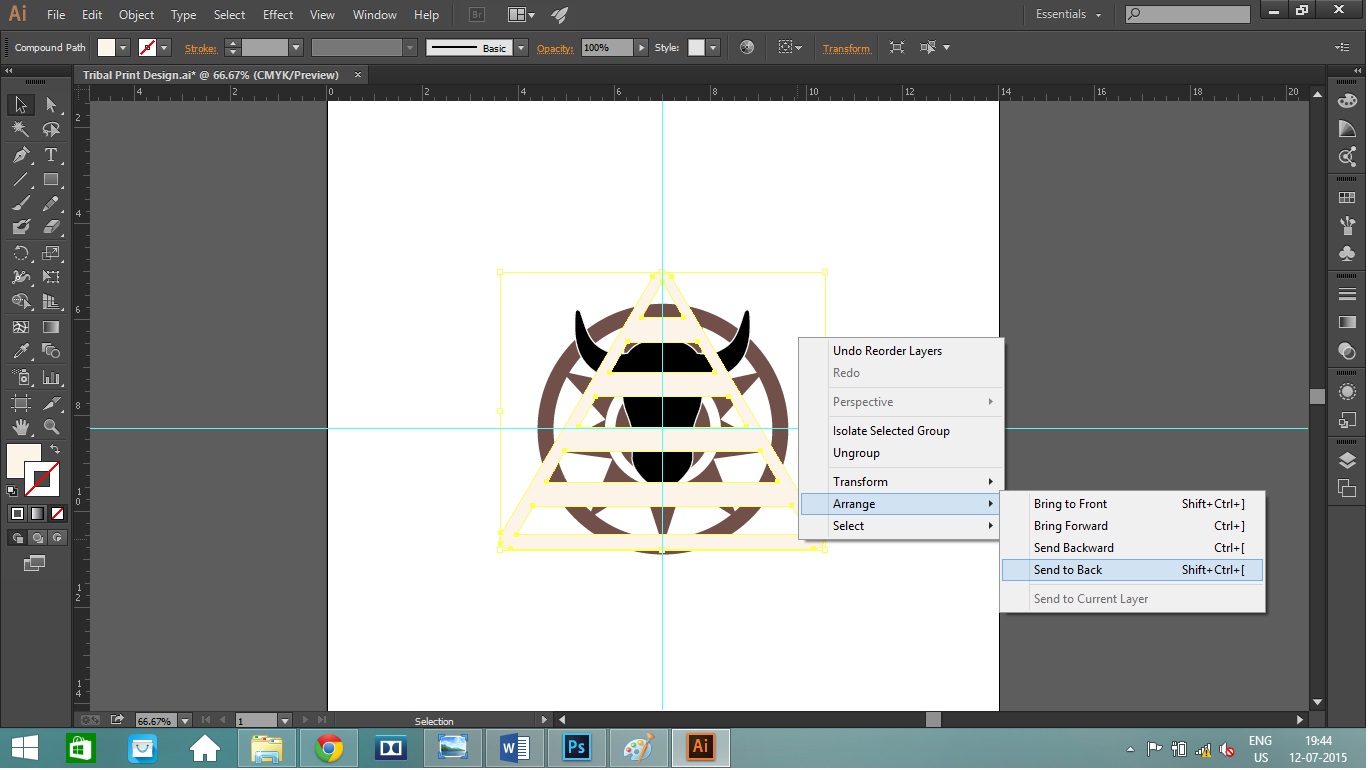Open the Object menu
This screenshot has width=1368, height=770.
pyautogui.click(x=136, y=15)
